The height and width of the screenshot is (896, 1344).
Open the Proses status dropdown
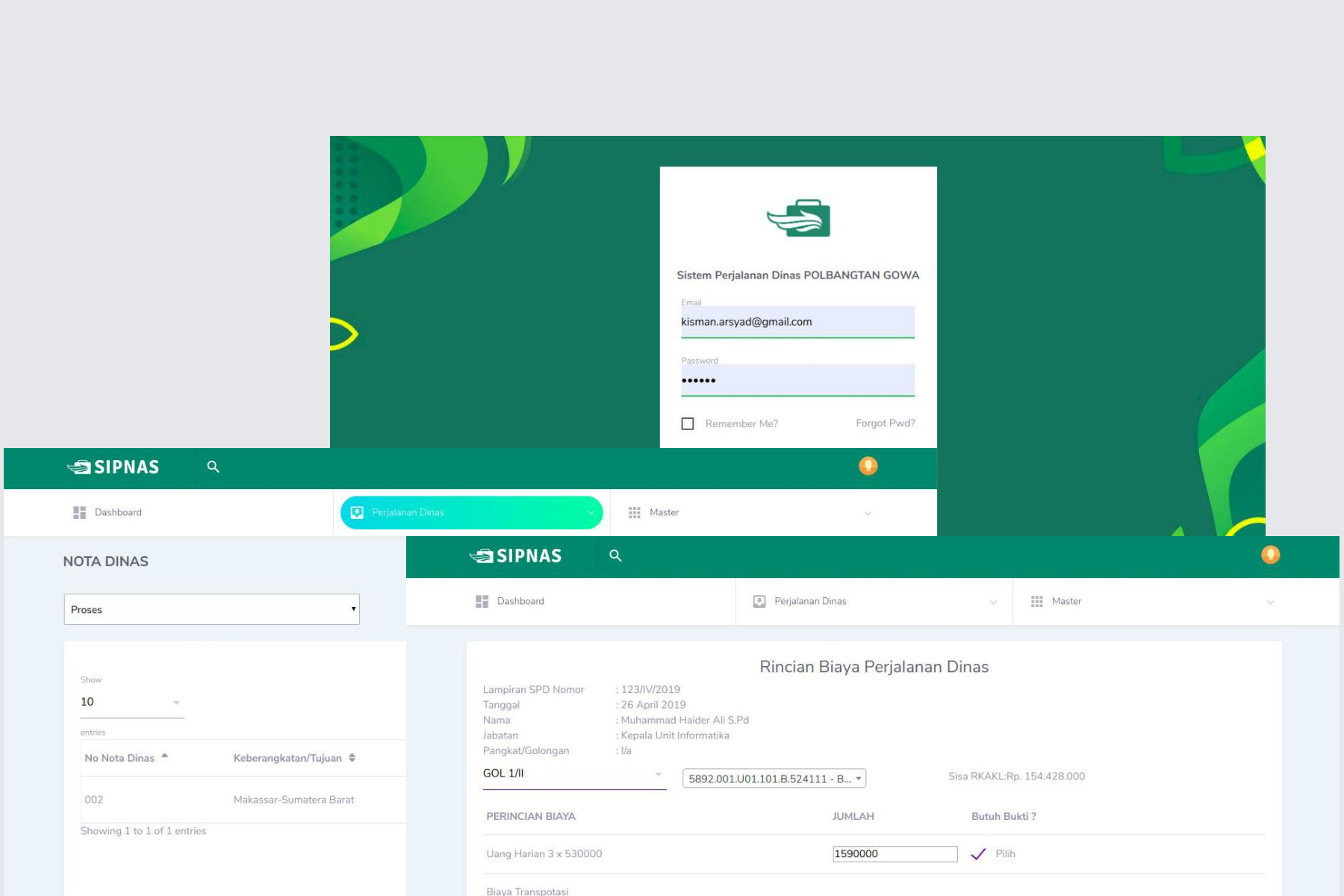click(x=212, y=609)
